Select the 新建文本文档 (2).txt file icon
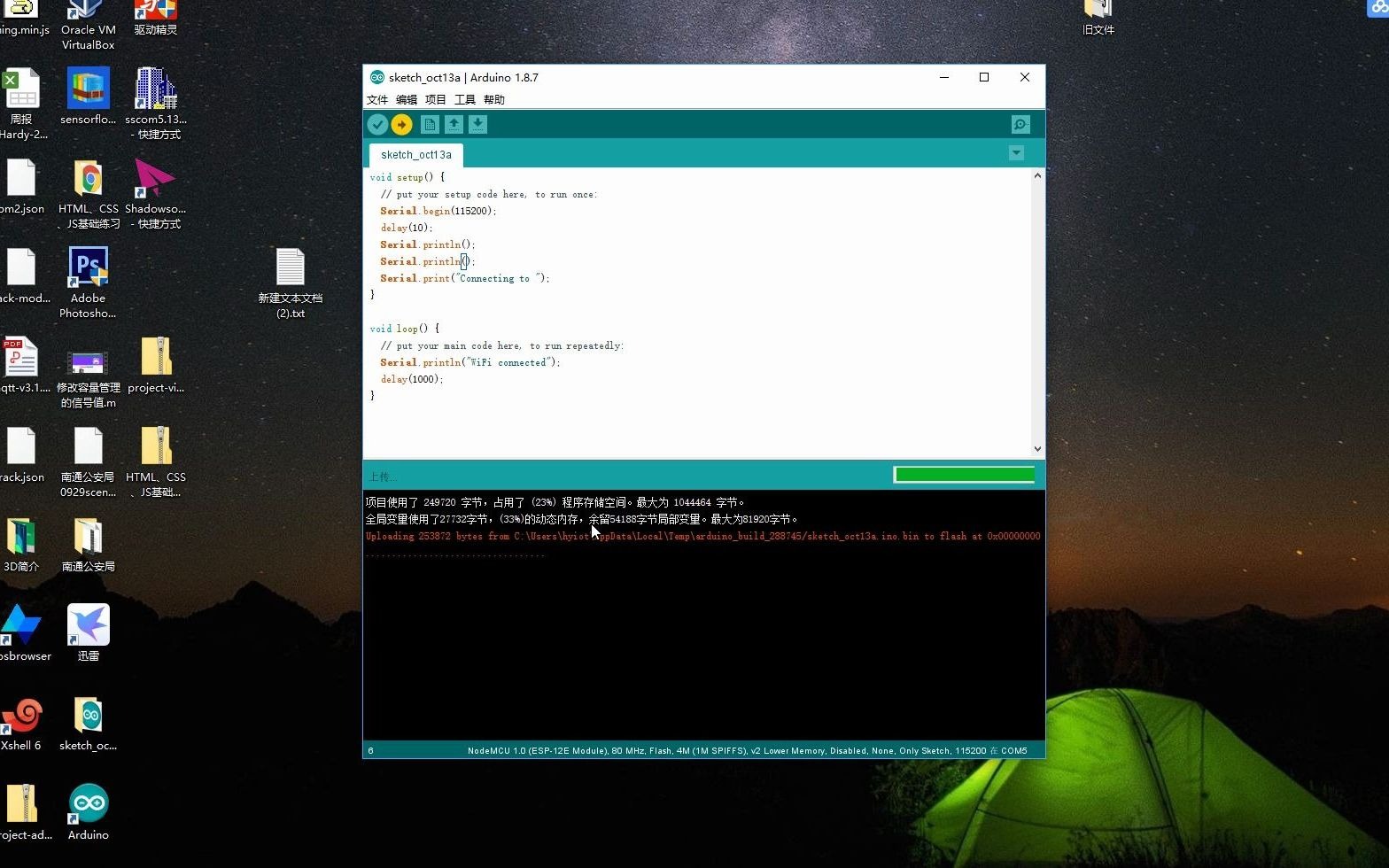This screenshot has width=1389, height=868. pyautogui.click(x=290, y=283)
